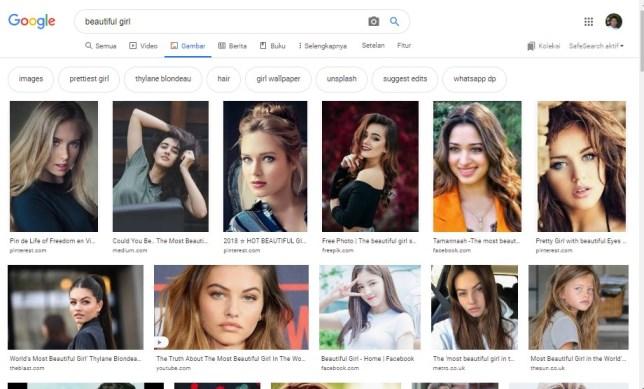
Task: Select the 'suggest edits' filter chip
Action: 405,79
